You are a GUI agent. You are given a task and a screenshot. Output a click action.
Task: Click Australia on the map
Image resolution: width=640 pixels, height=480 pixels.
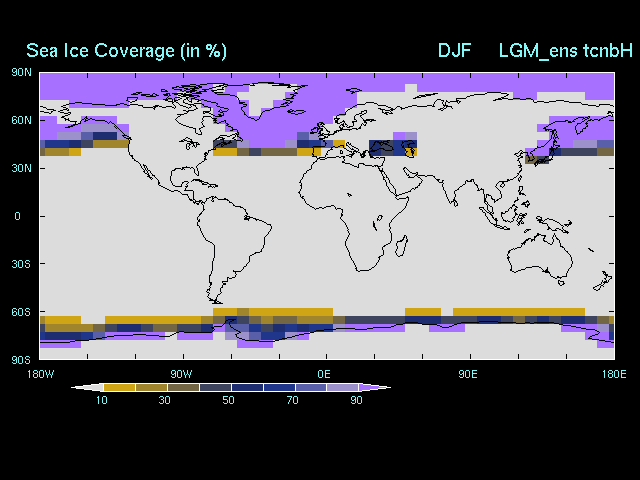point(540,256)
